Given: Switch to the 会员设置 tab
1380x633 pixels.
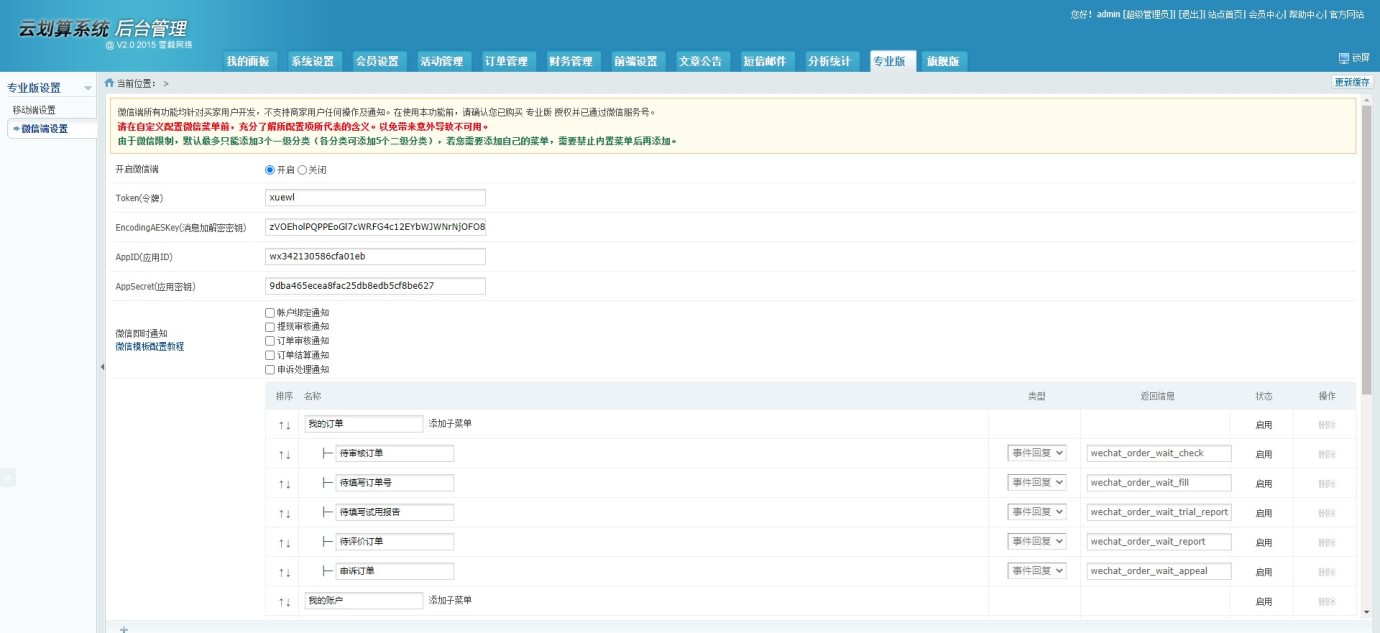Looking at the screenshot, I should (x=377, y=61).
